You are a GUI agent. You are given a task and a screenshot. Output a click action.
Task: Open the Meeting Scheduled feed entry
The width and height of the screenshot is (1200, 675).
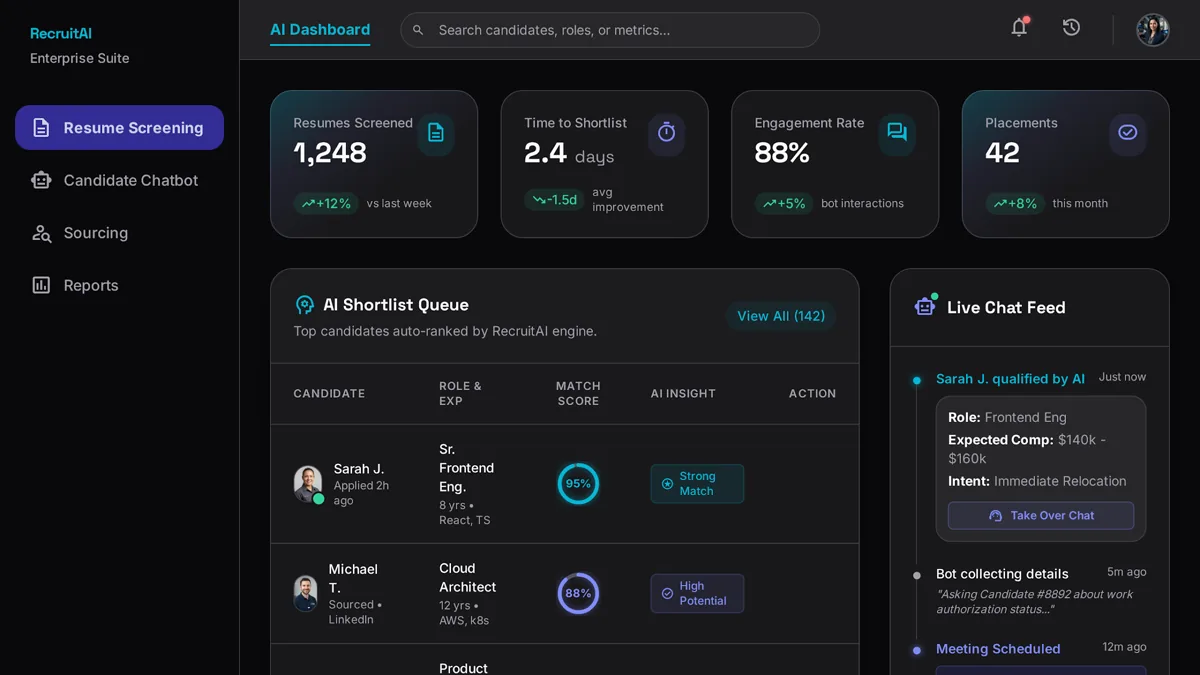(998, 649)
